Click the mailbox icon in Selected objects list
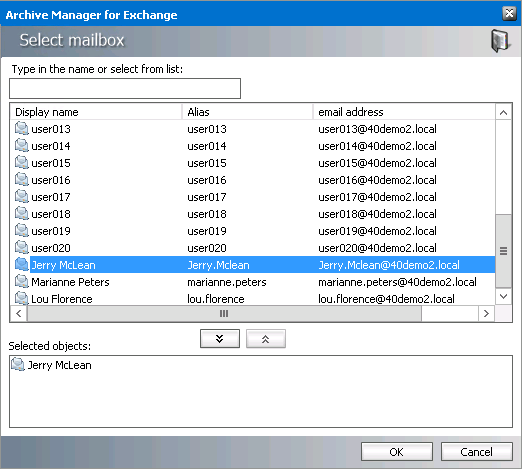The width and height of the screenshot is (522, 469). click(x=18, y=365)
